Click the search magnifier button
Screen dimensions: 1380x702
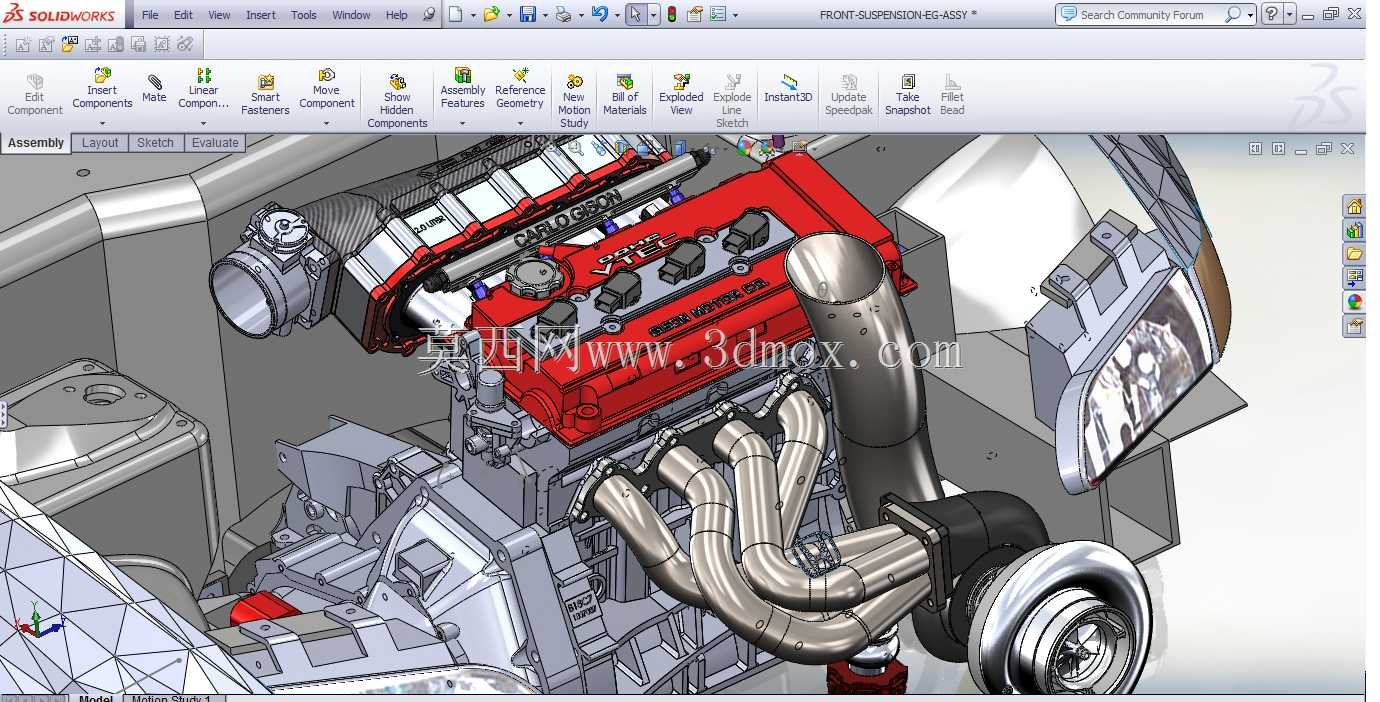1233,14
